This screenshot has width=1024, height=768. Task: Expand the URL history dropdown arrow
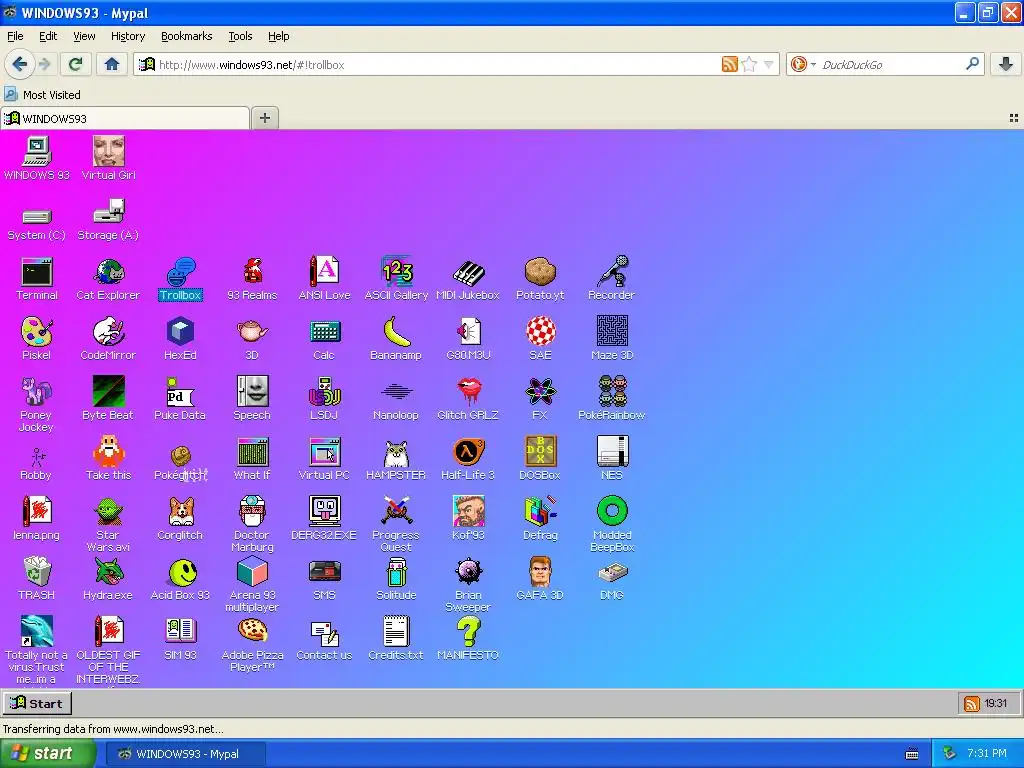click(769, 65)
